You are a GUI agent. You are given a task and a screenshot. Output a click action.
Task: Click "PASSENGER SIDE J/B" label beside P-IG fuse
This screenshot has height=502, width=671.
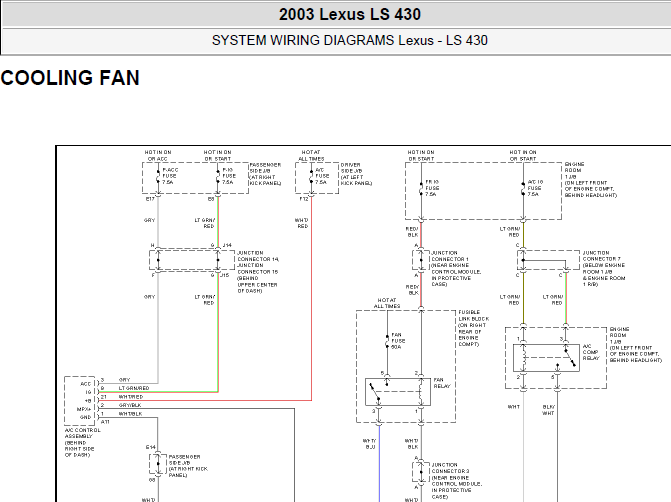click(x=265, y=174)
